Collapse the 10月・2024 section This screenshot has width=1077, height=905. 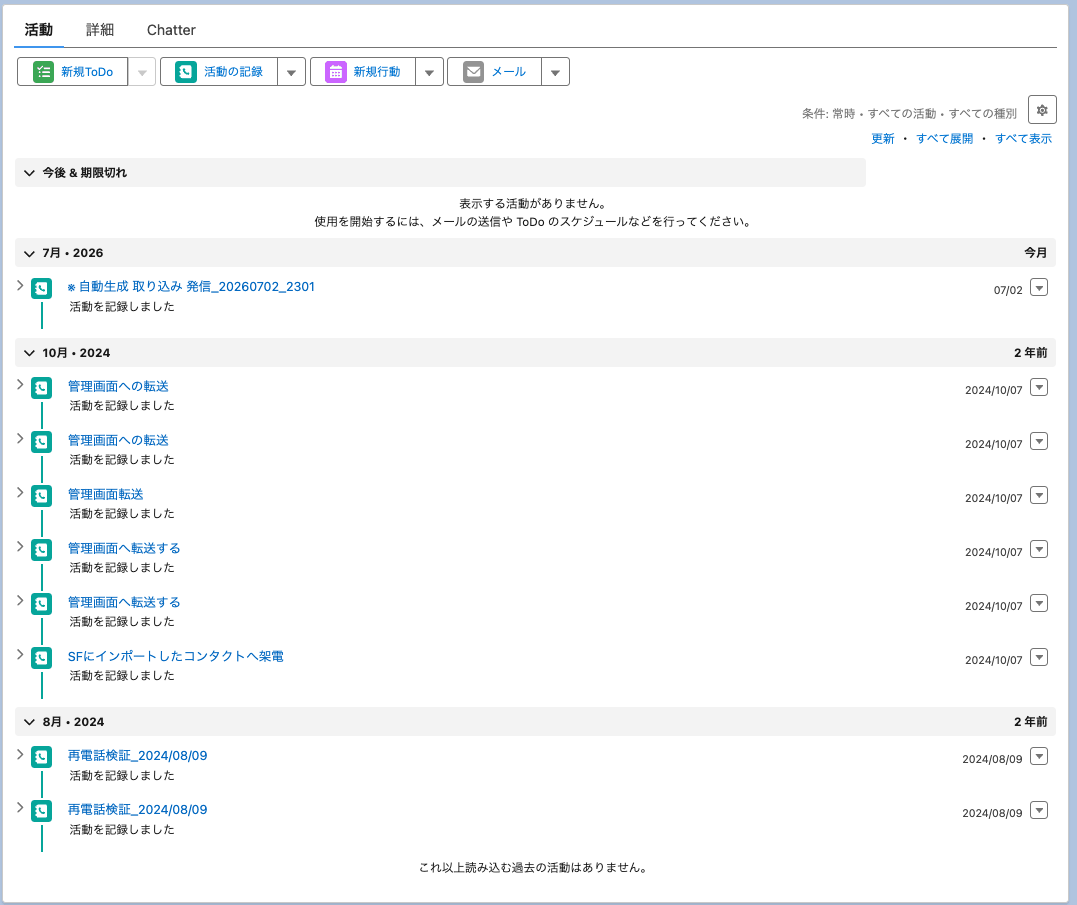point(30,353)
